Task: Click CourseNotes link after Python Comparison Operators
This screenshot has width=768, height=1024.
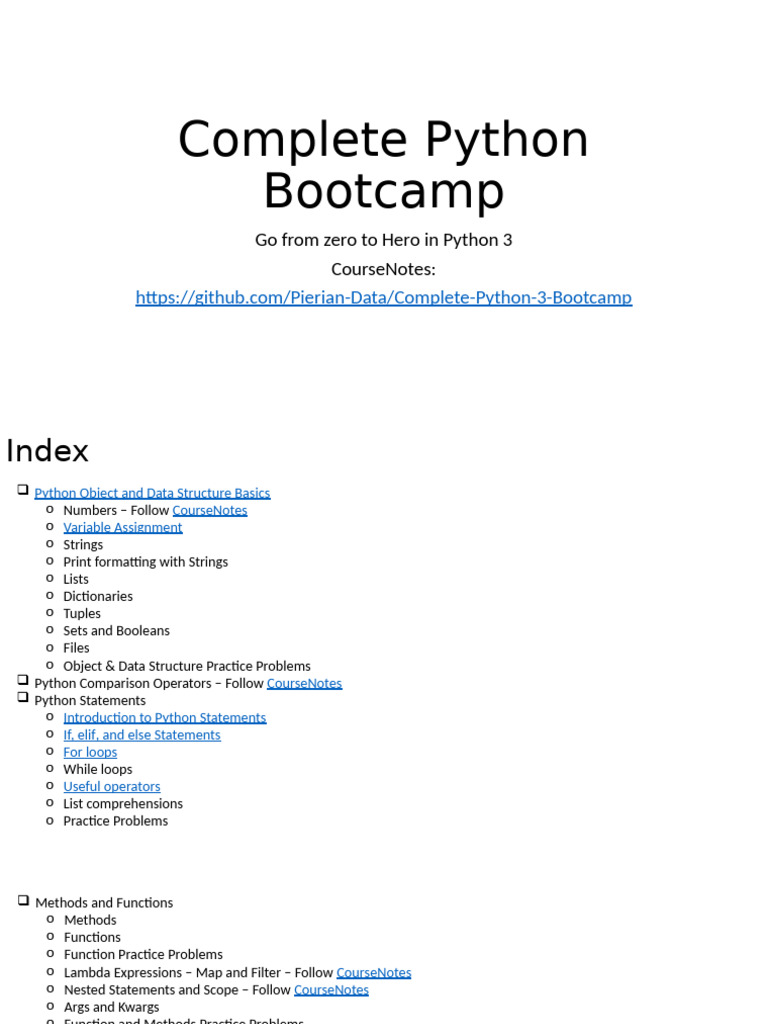Action: [304, 683]
